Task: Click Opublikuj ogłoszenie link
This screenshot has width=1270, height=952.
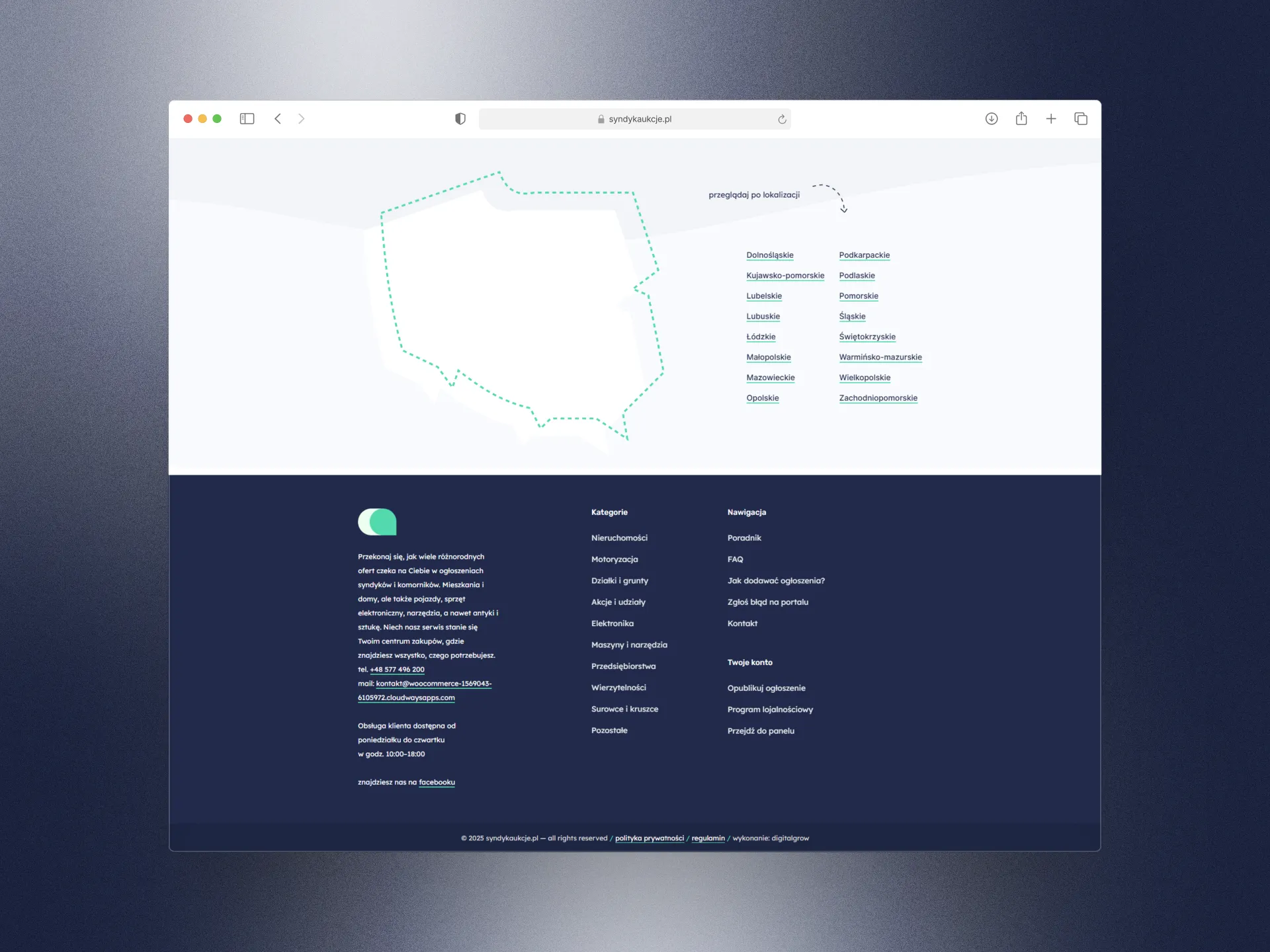Action: (x=766, y=688)
